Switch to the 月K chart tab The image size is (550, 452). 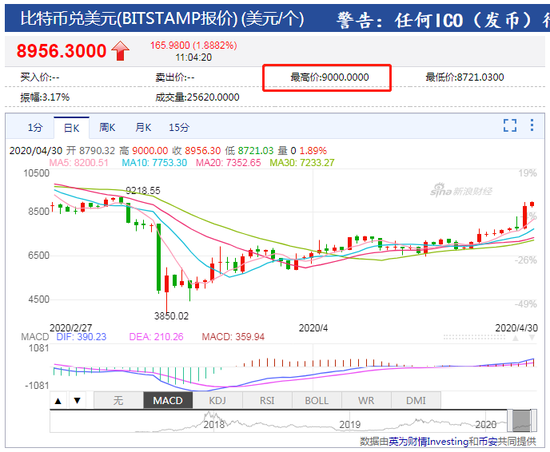[143, 127]
